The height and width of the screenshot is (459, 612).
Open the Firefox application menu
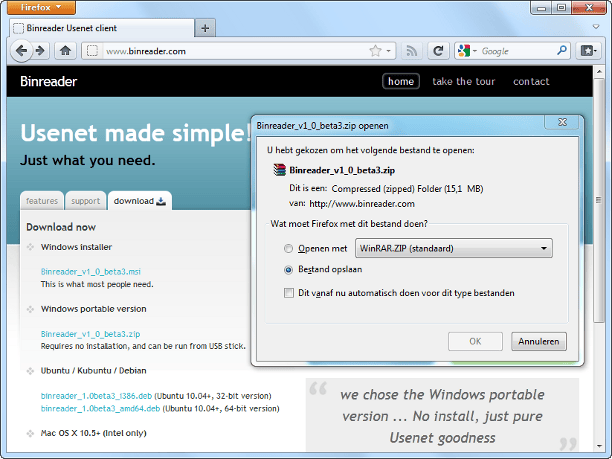click(41, 7)
